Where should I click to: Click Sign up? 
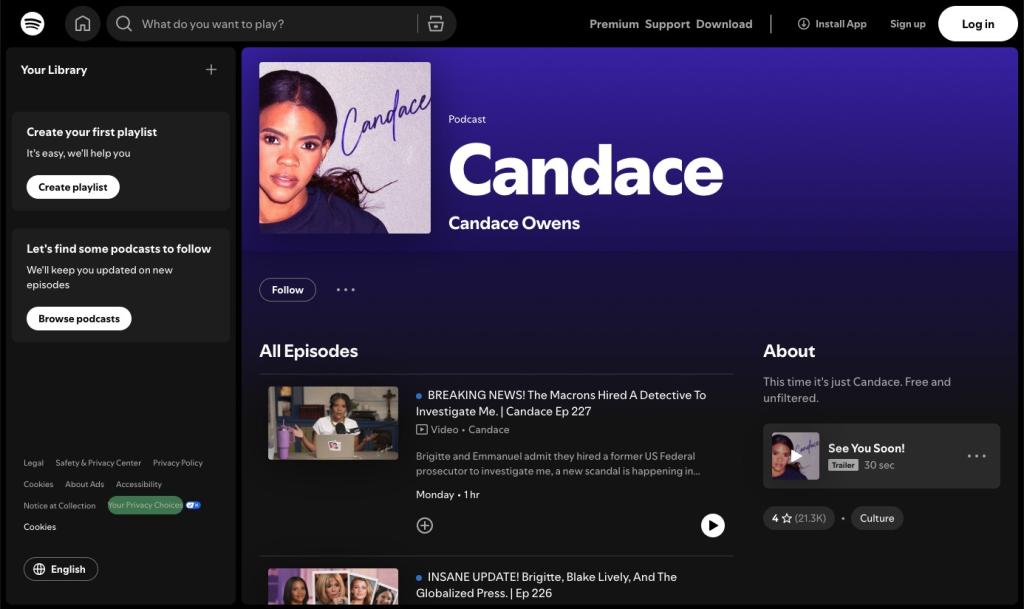pos(908,23)
